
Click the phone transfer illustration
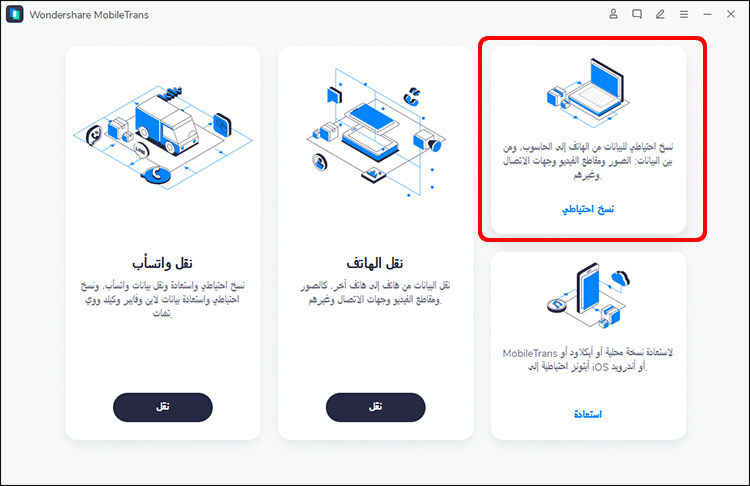click(x=375, y=132)
